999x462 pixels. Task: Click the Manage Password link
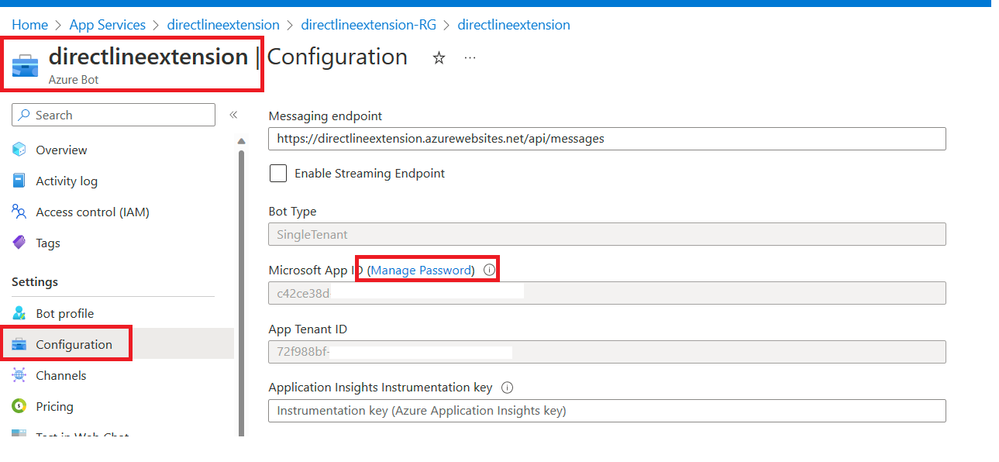click(422, 270)
